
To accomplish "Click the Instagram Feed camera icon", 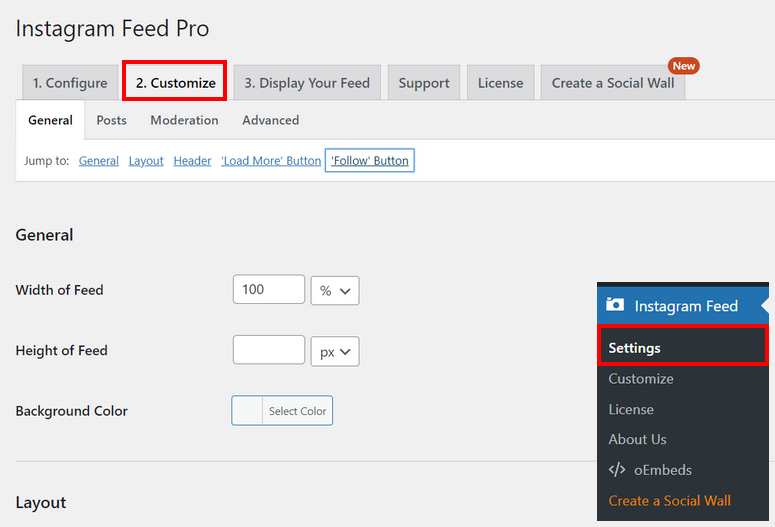I will pyautogui.click(x=615, y=304).
